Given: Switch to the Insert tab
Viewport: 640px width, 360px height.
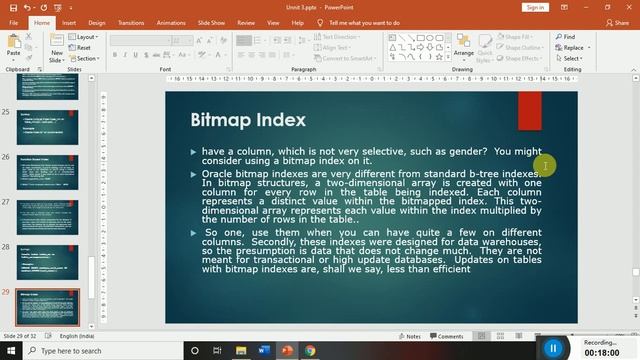Looking at the screenshot, I should click(x=69, y=23).
